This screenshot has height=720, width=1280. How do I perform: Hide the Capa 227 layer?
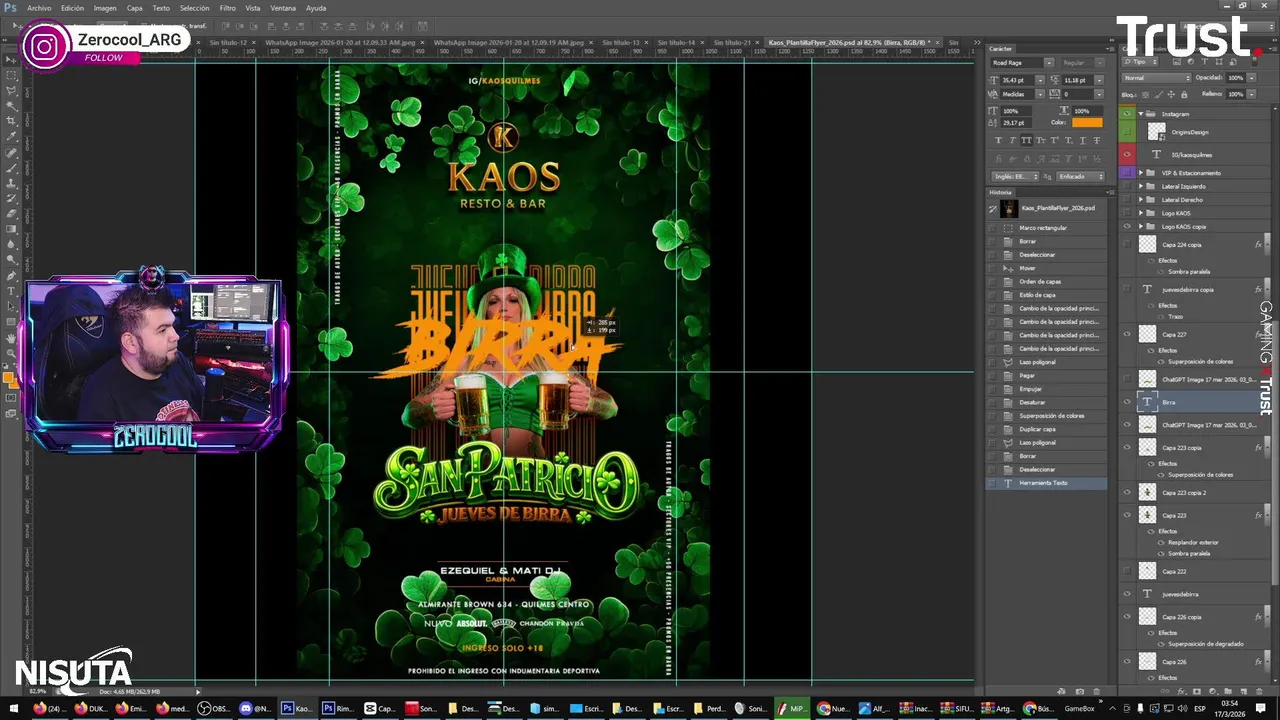[x=1127, y=335]
